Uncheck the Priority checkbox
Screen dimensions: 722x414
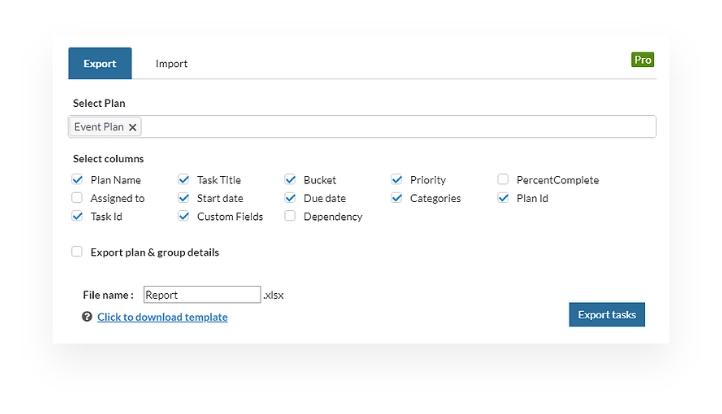coord(396,179)
